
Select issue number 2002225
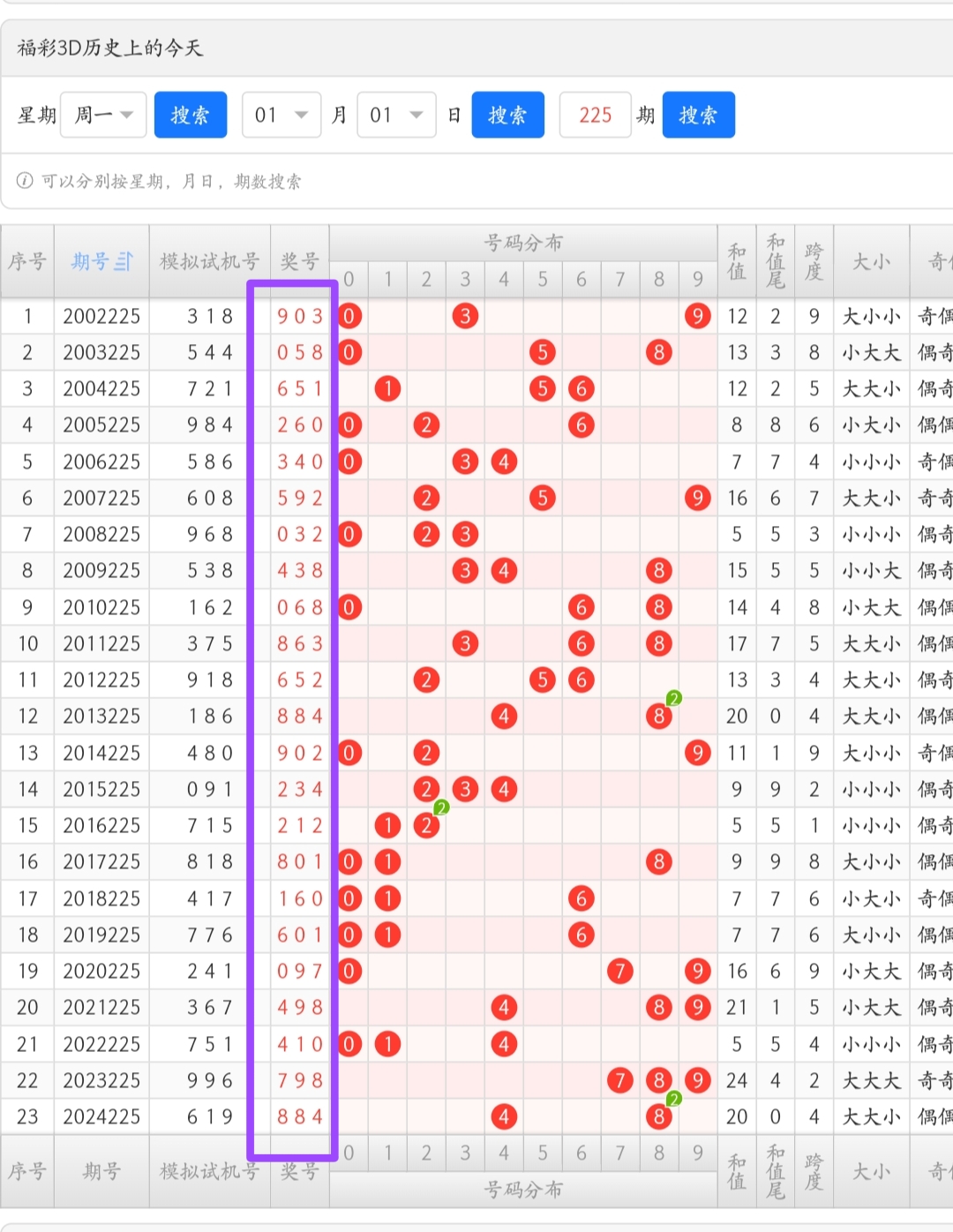pos(101,316)
